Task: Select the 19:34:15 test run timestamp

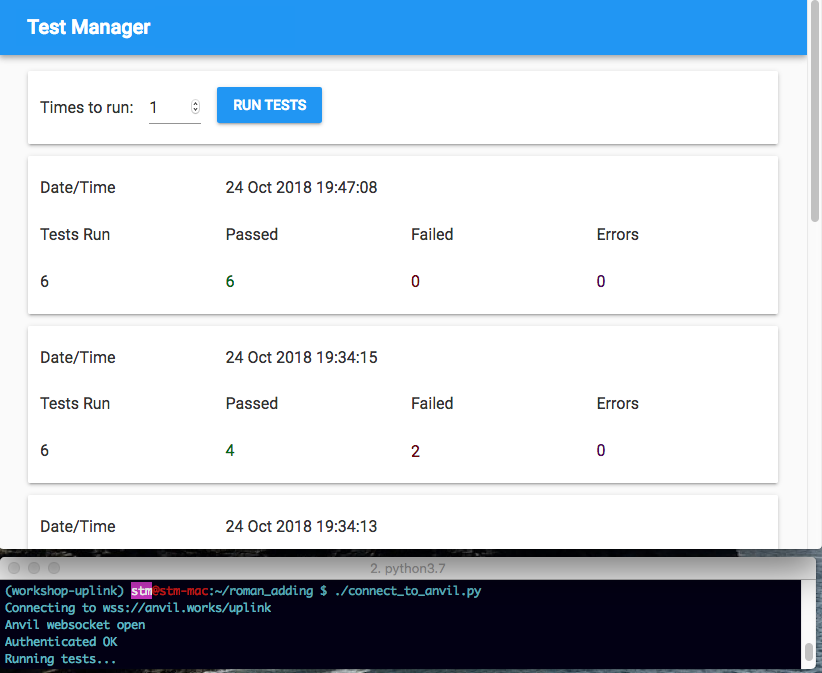Action: [301, 357]
